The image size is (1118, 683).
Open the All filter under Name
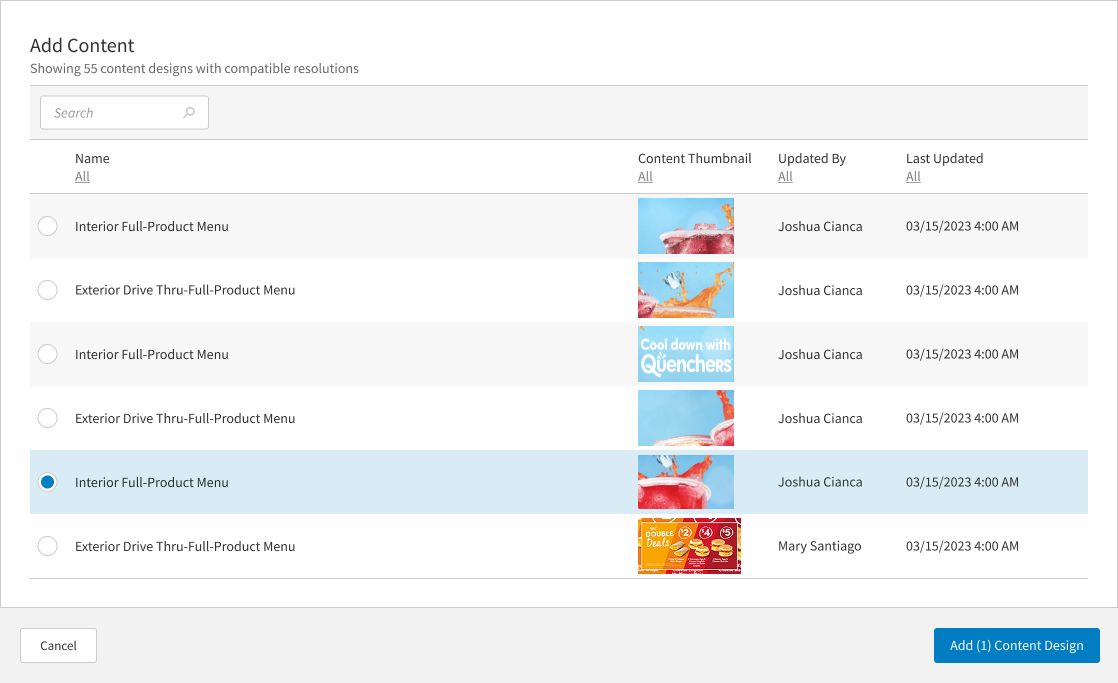point(82,177)
